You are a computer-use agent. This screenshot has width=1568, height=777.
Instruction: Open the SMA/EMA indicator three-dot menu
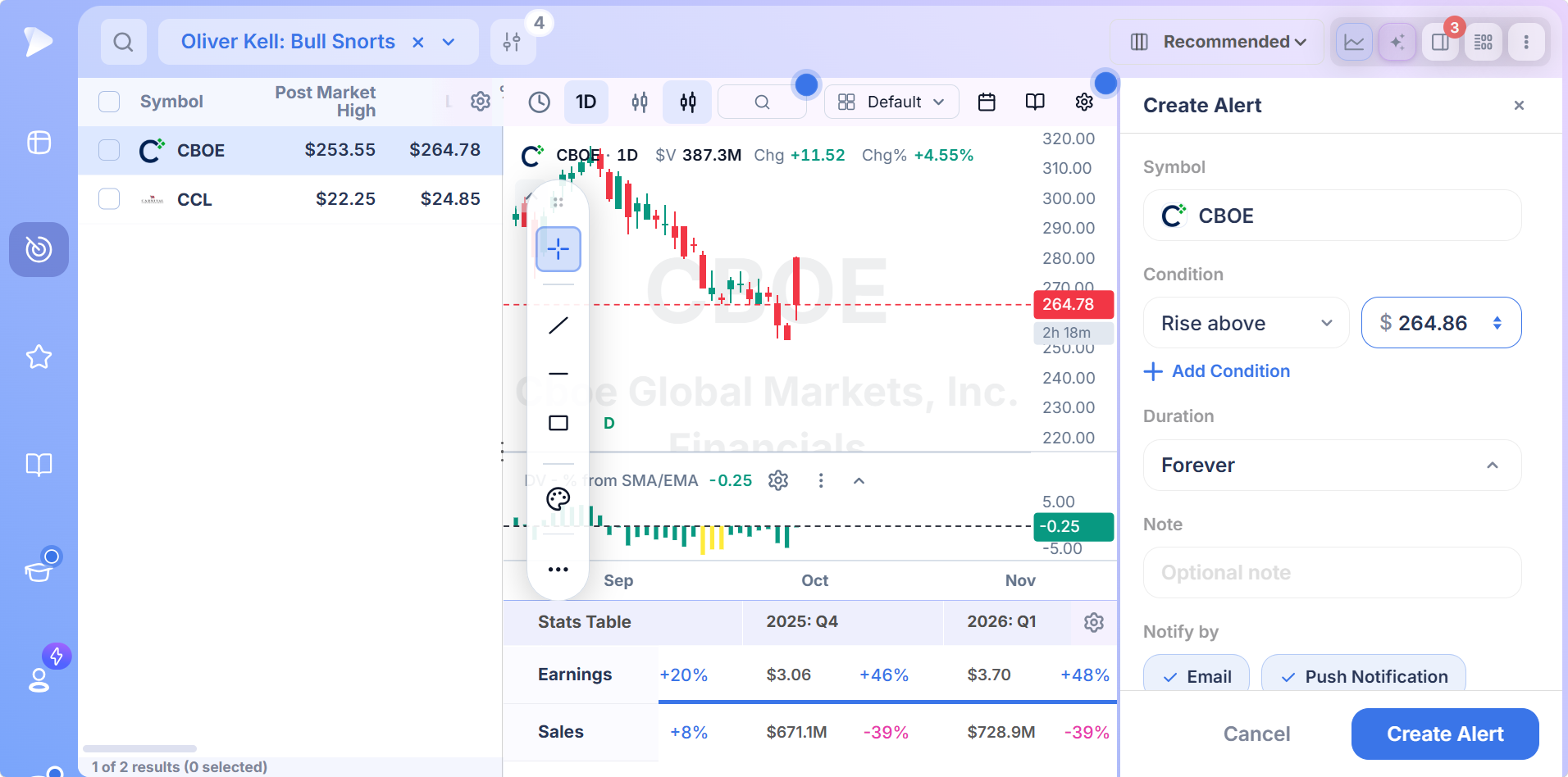821,480
